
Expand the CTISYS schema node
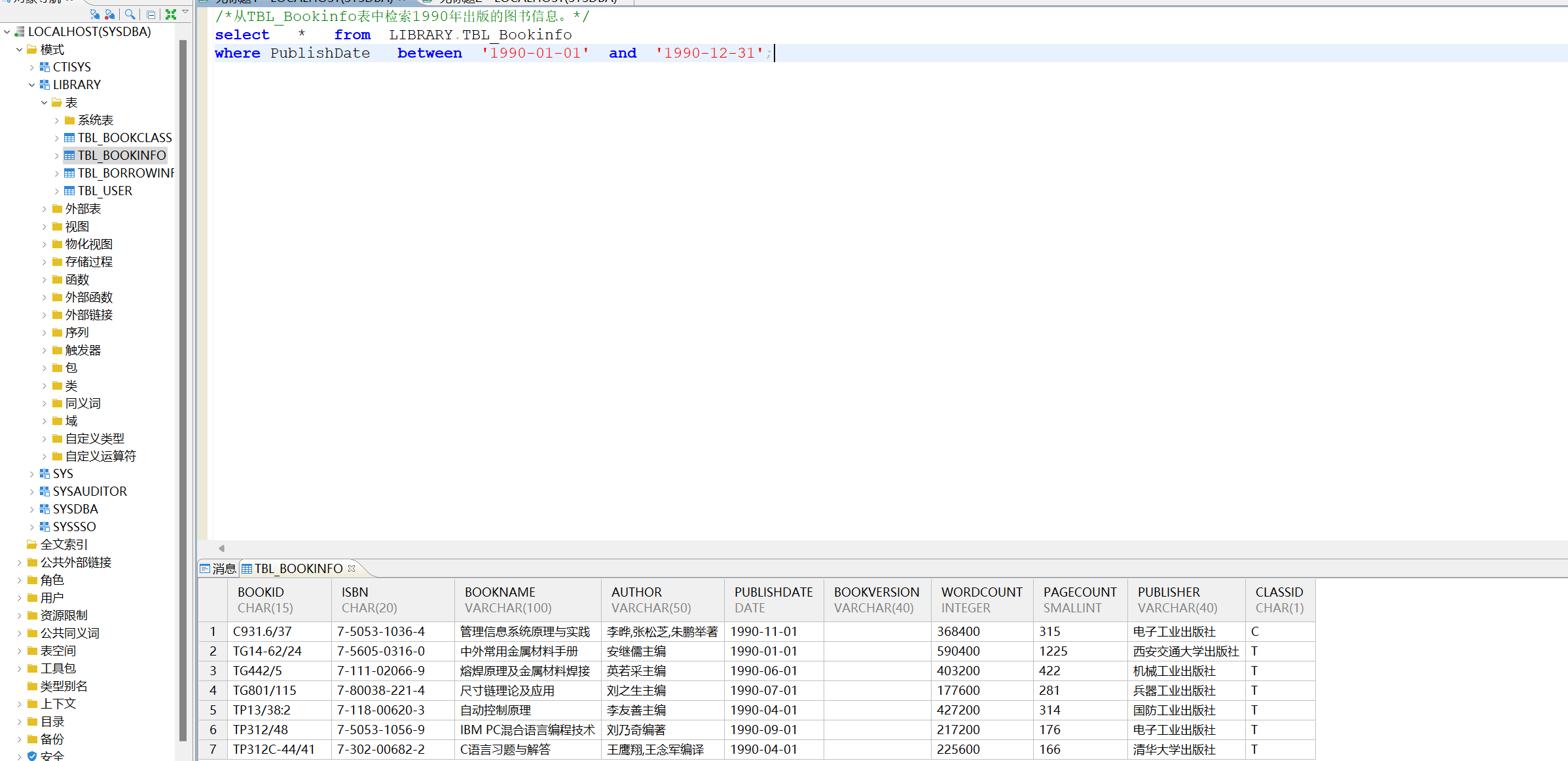pyautogui.click(x=31, y=67)
